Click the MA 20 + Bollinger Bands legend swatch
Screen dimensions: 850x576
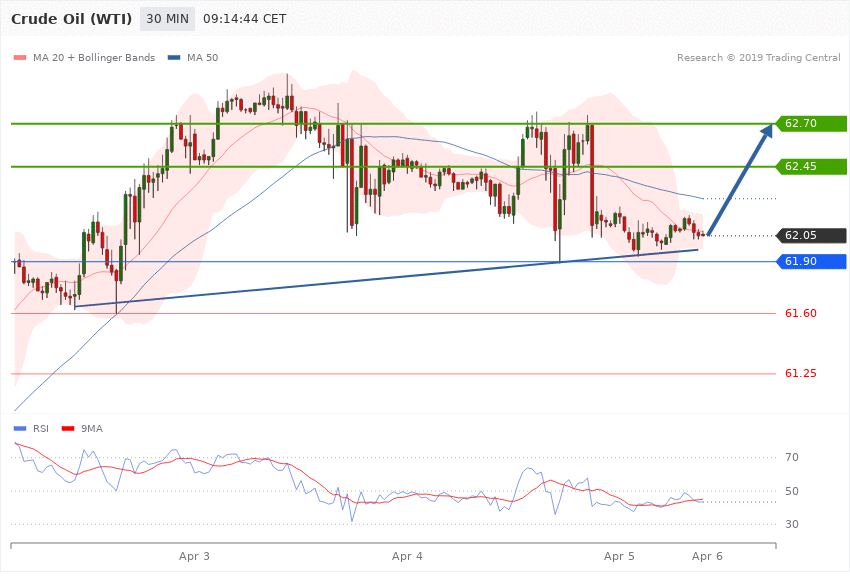(x=20, y=58)
